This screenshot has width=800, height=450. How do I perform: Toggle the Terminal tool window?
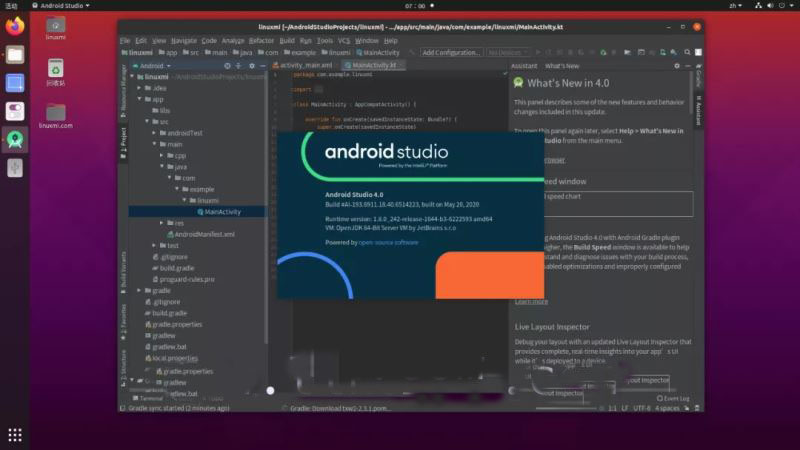(147, 397)
